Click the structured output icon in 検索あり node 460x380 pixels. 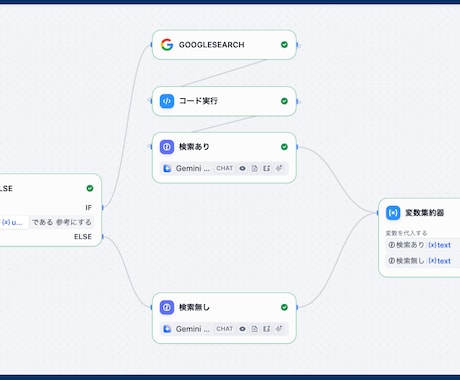pyautogui.click(x=267, y=168)
